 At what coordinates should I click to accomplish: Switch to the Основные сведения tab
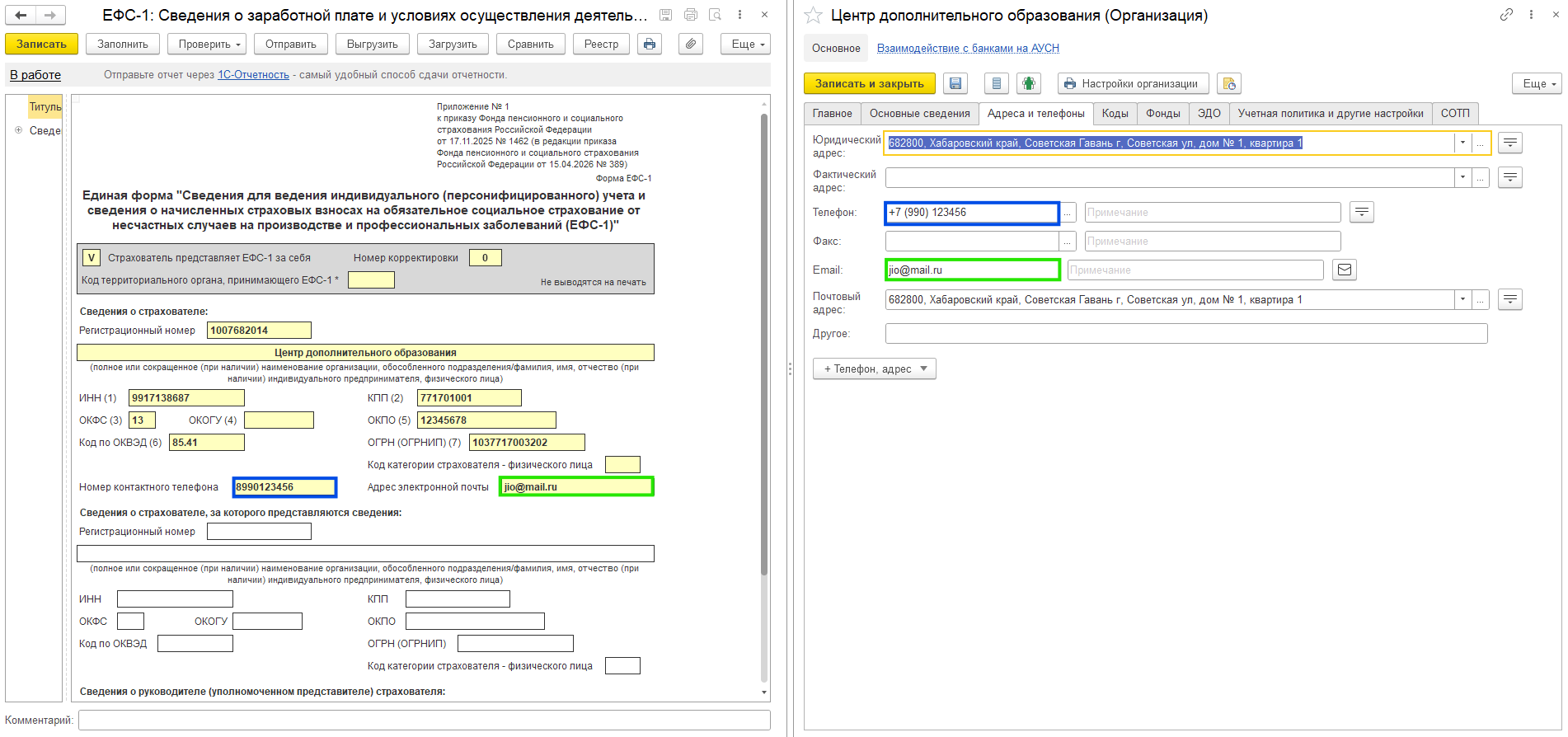pyautogui.click(x=920, y=114)
